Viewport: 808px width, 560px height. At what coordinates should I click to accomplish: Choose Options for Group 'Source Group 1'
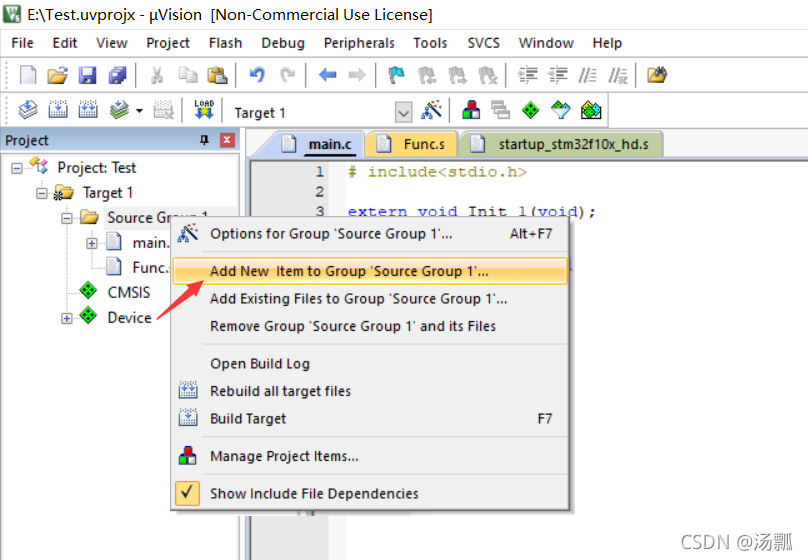[369, 234]
